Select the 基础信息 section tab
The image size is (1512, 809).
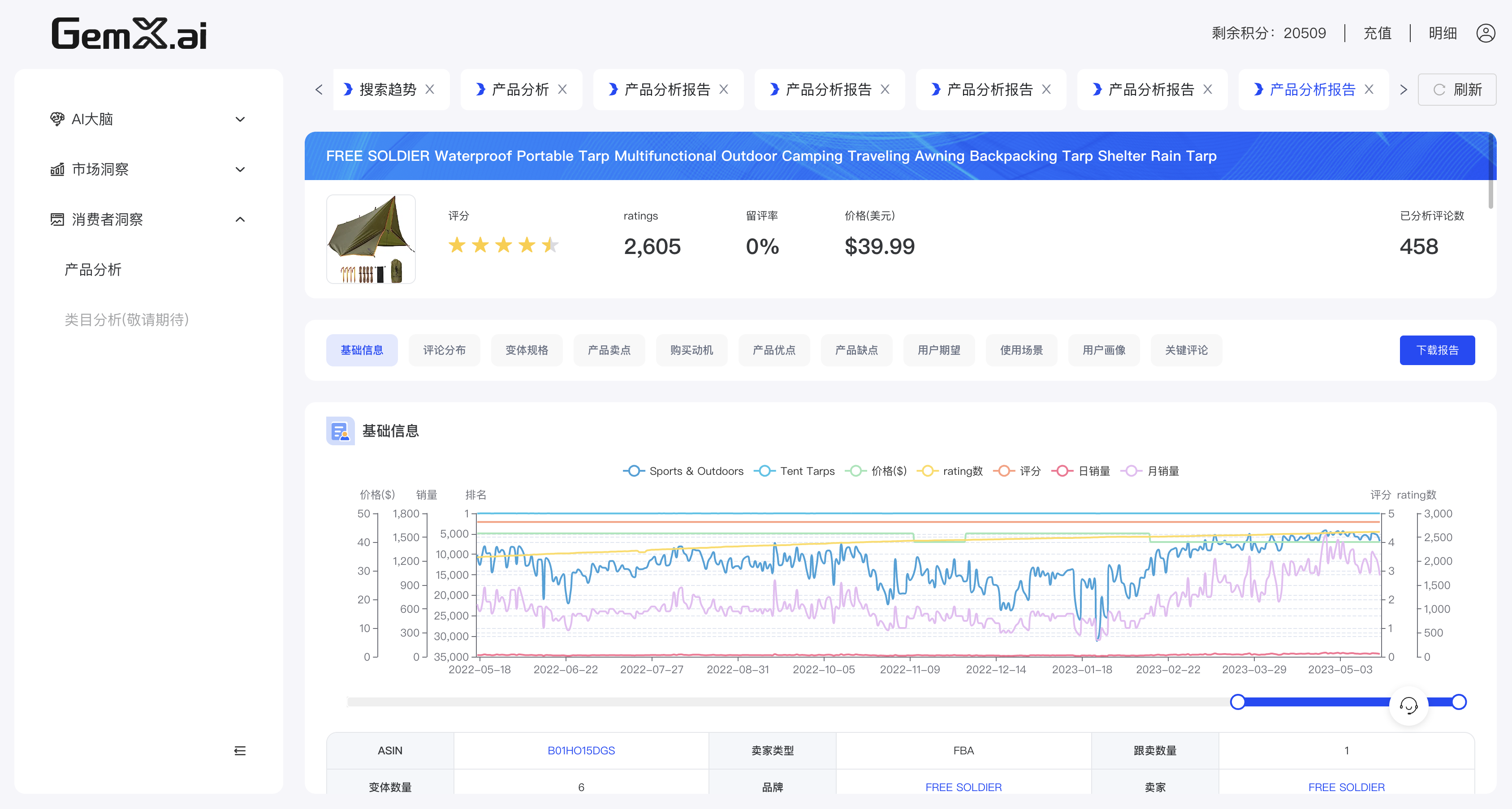click(x=362, y=350)
